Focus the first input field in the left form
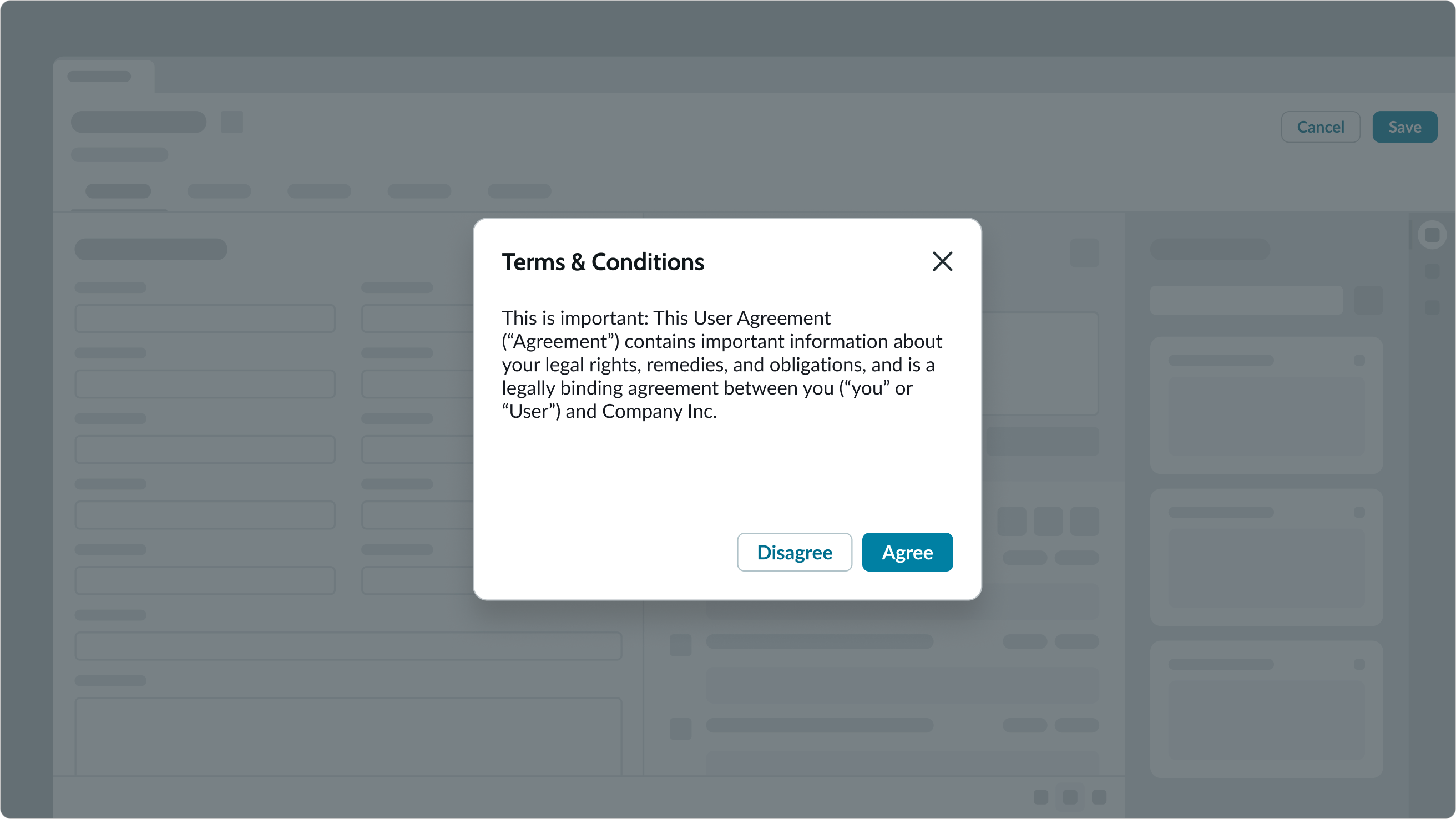Image resolution: width=1456 pixels, height=819 pixels. click(205, 319)
